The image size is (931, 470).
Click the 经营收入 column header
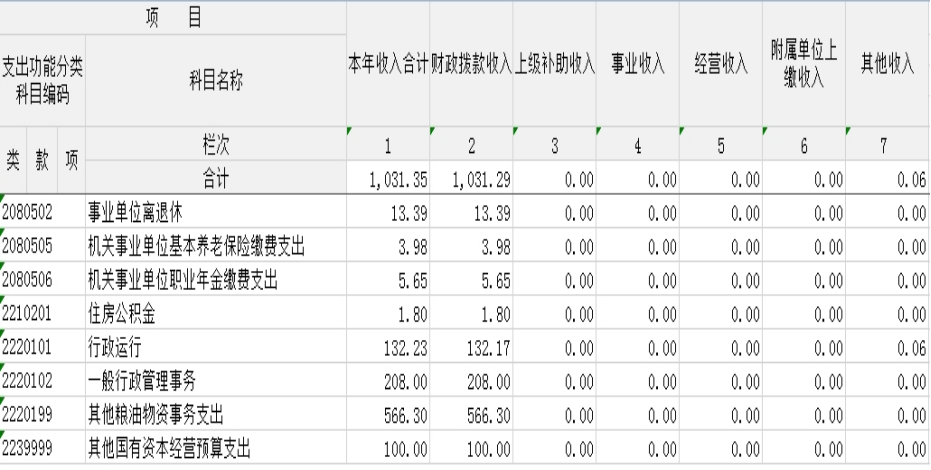point(721,64)
